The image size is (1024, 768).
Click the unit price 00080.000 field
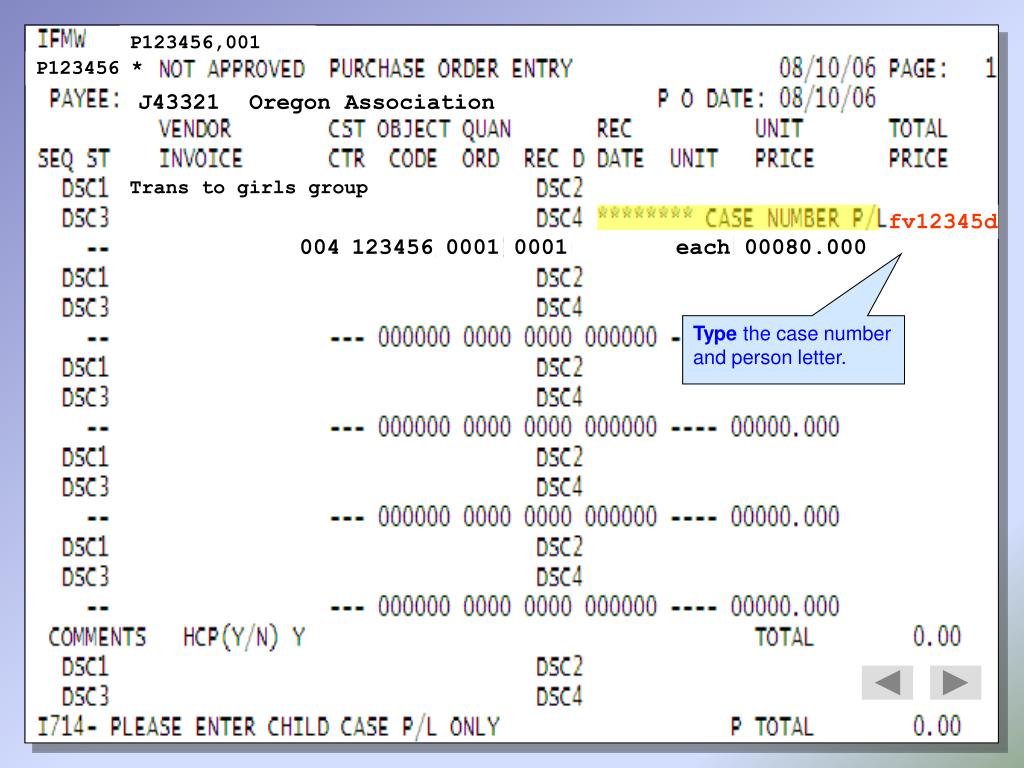pyautogui.click(x=805, y=247)
